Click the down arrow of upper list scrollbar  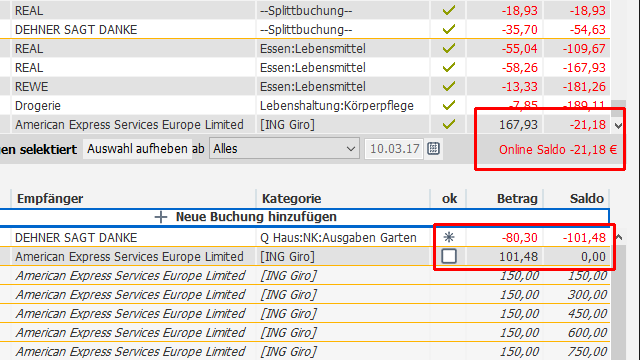pos(618,126)
